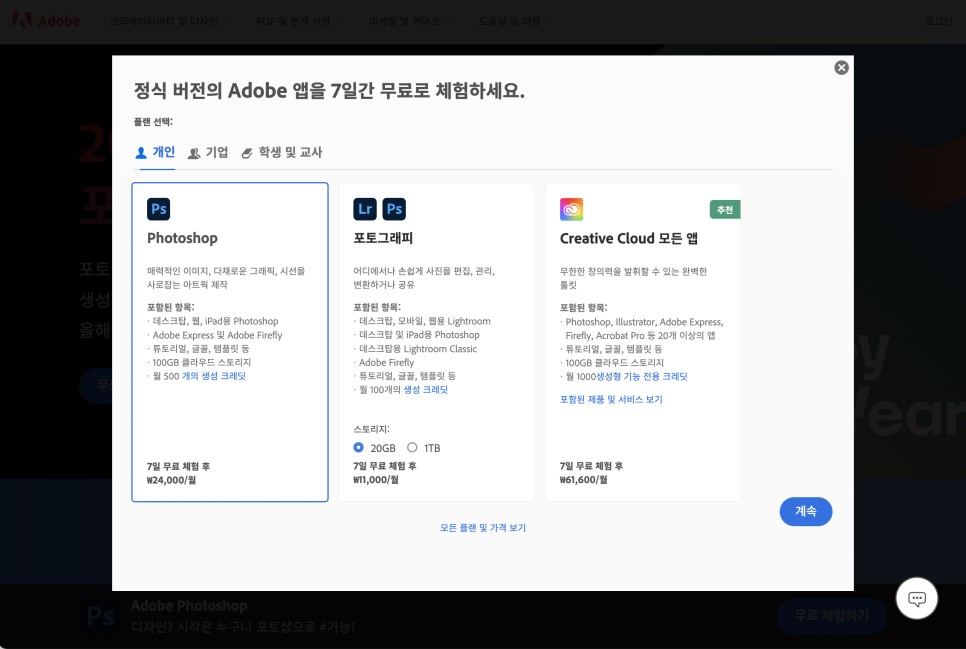Select the Photoshop plan card title

[182, 238]
